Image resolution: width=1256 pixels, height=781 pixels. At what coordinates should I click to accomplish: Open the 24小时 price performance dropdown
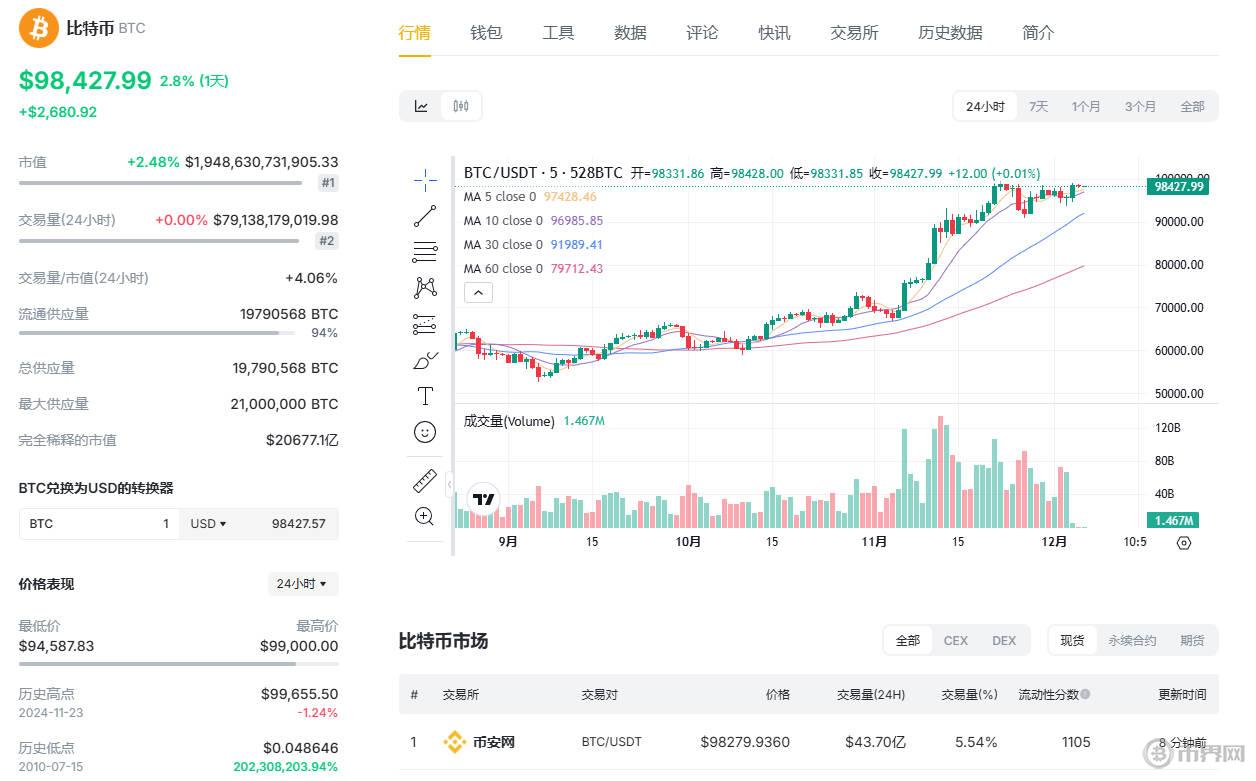pos(302,584)
